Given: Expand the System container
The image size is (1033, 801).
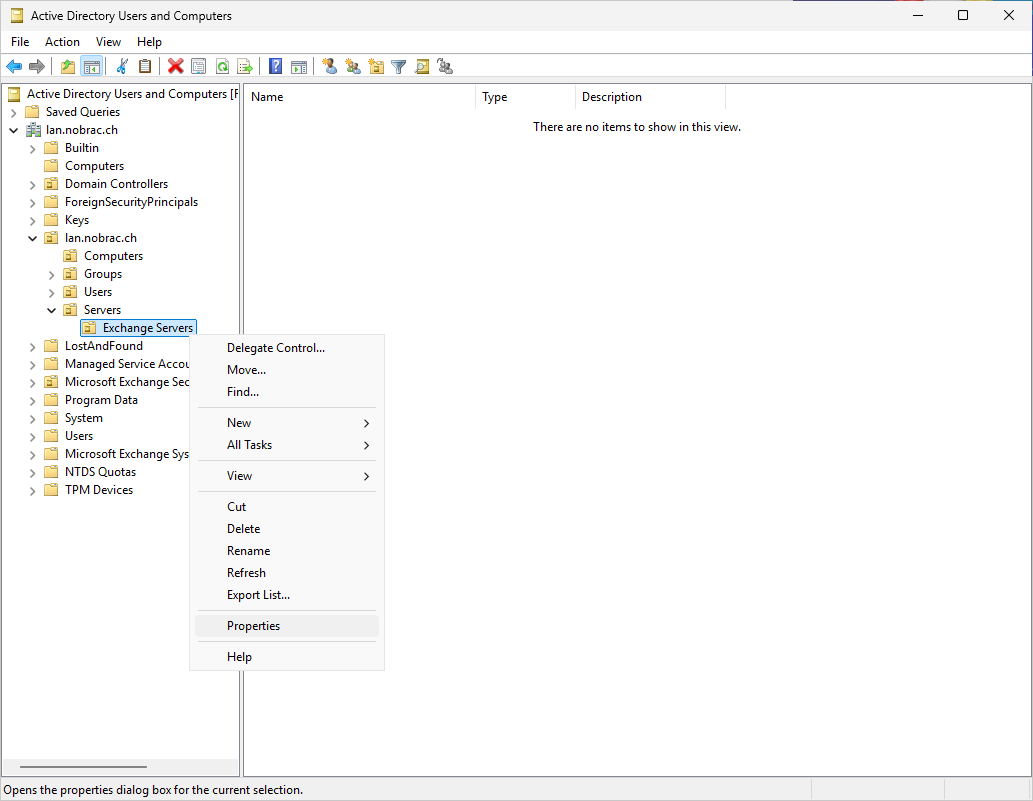Looking at the screenshot, I should [32, 419].
